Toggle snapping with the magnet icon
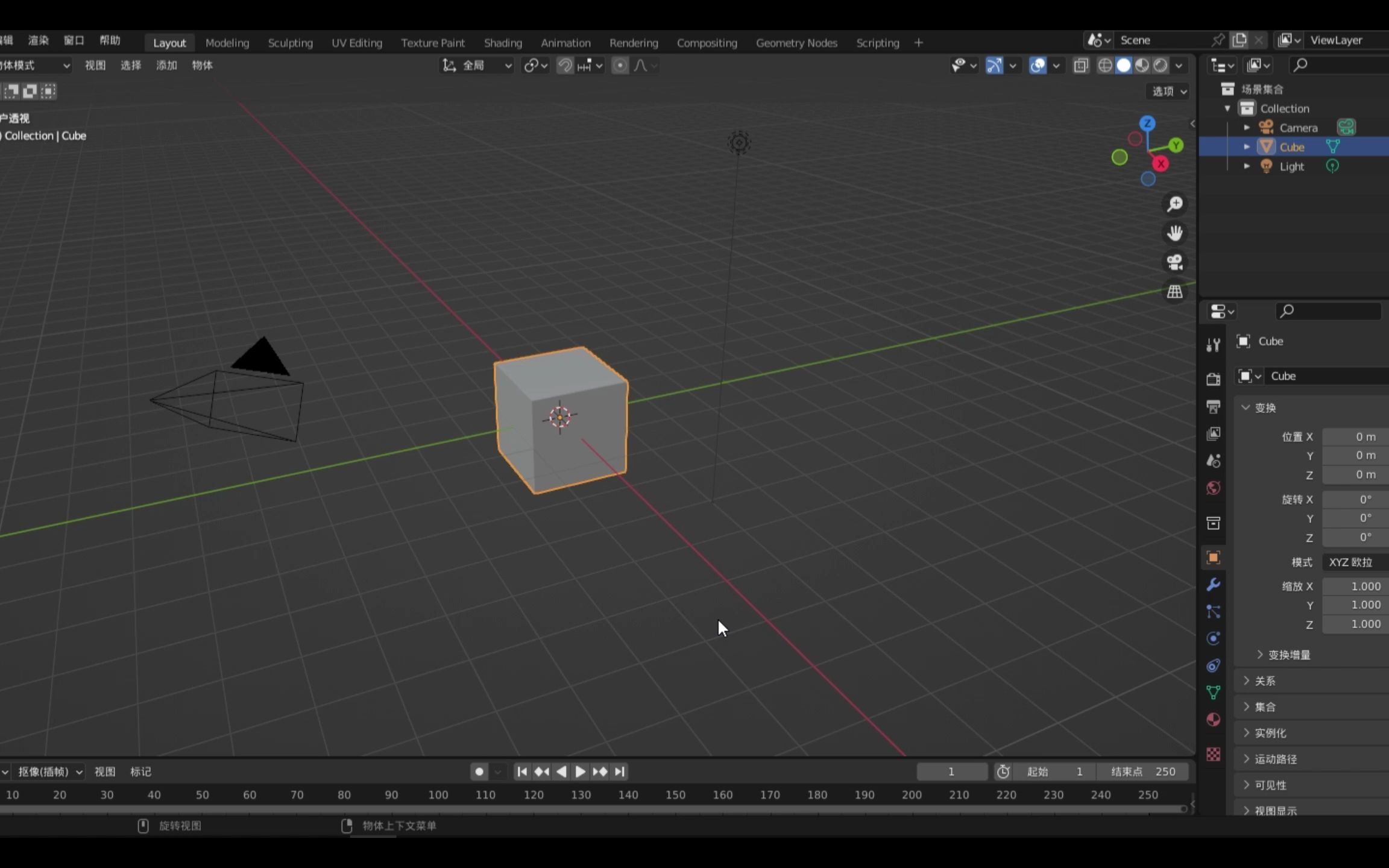The height and width of the screenshot is (868, 1389). click(564, 65)
